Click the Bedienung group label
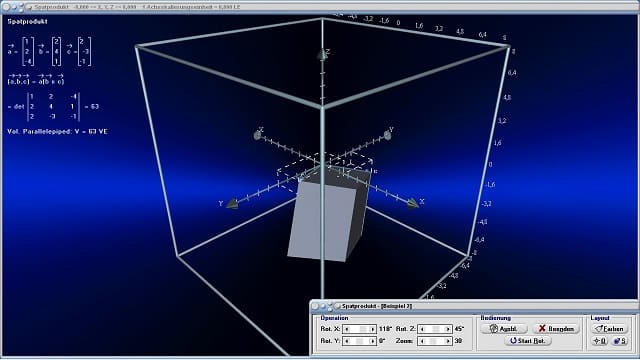Viewport: 640px width, 360px height. 496,318
